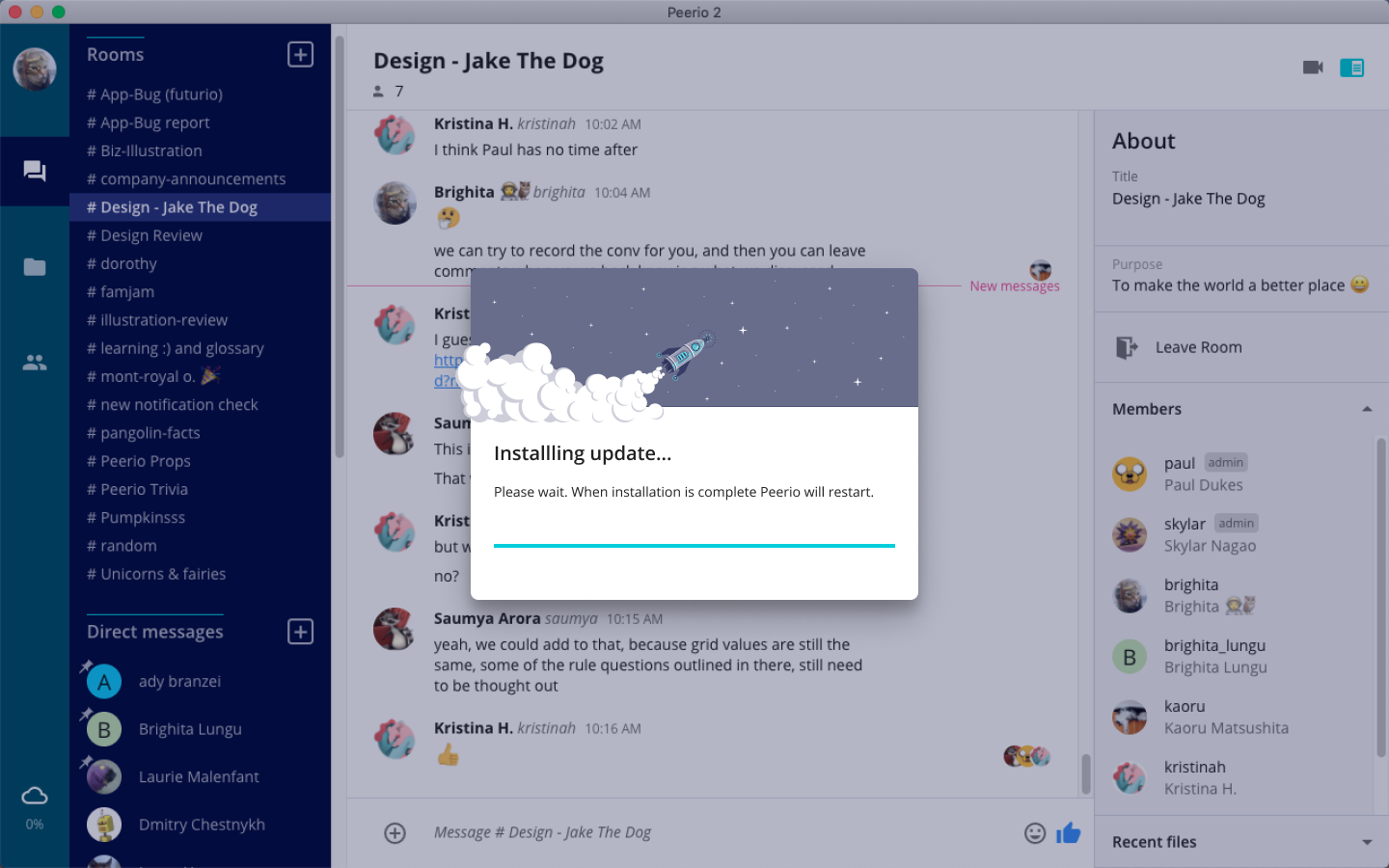Open learning :) and glossary room
1389x868 pixels.
click(x=201, y=348)
